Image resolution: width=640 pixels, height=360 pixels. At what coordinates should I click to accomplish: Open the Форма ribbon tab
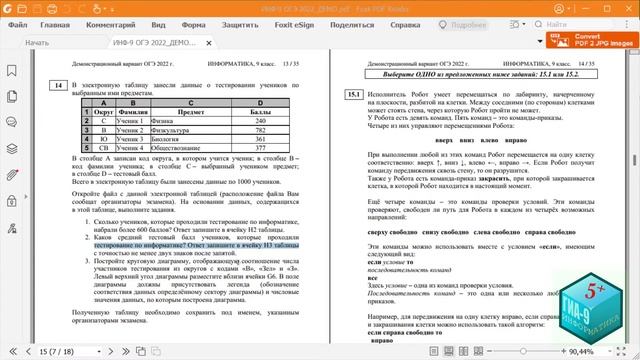[193, 25]
